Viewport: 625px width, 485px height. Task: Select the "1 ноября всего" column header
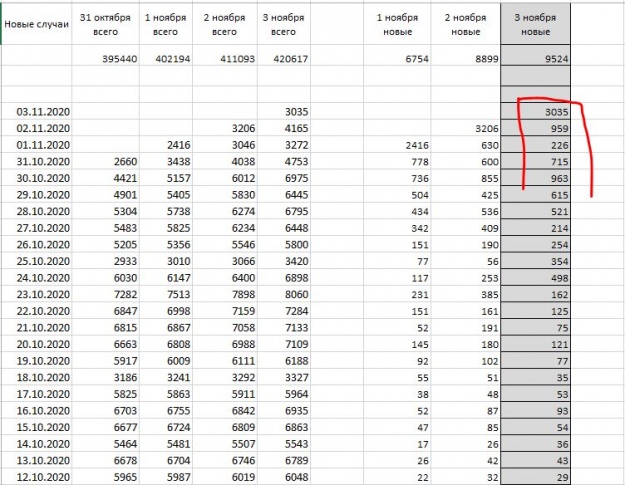point(168,24)
